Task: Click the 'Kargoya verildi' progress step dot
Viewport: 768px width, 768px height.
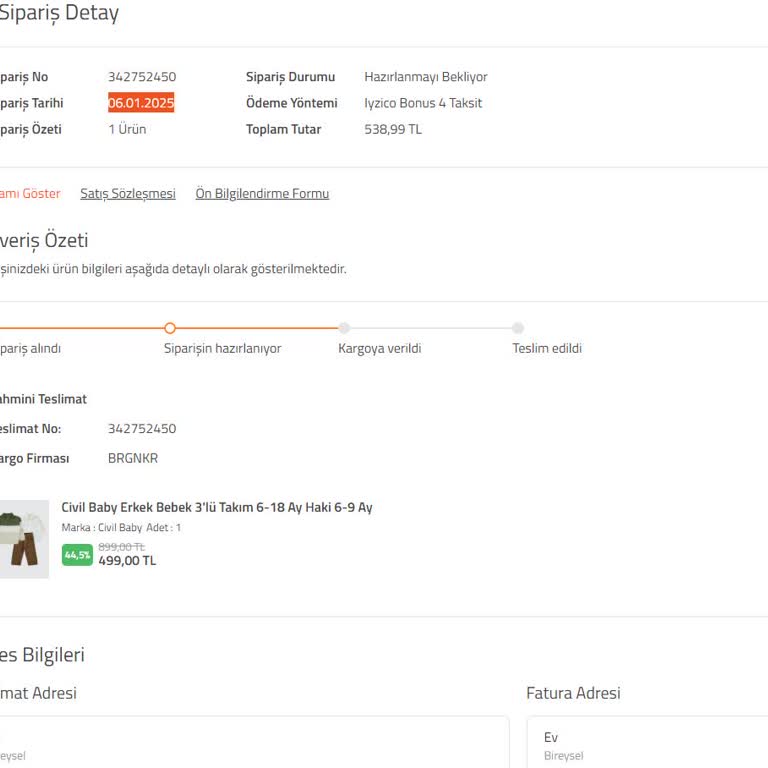Action: (344, 328)
